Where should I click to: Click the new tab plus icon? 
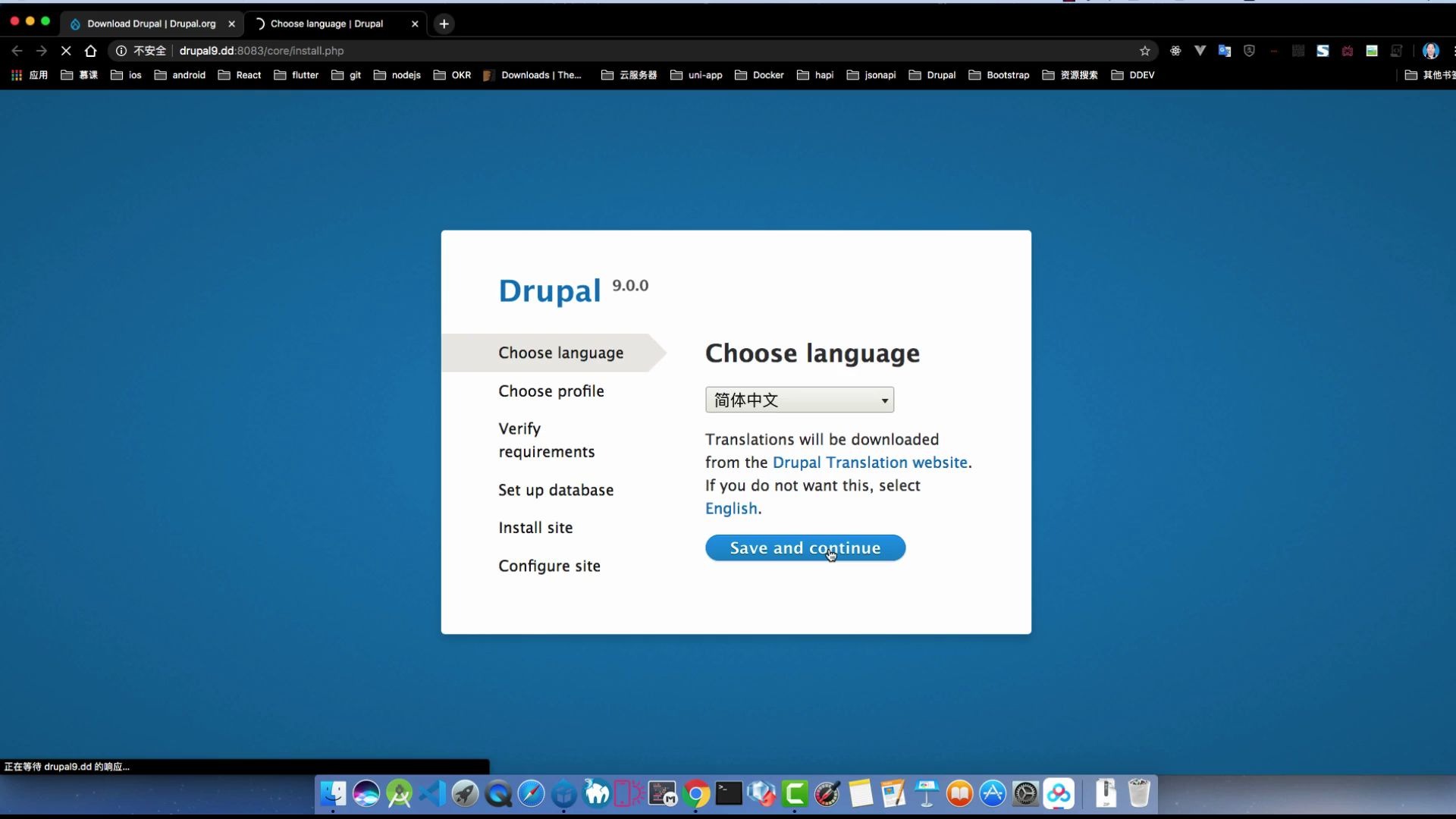pyautogui.click(x=444, y=23)
